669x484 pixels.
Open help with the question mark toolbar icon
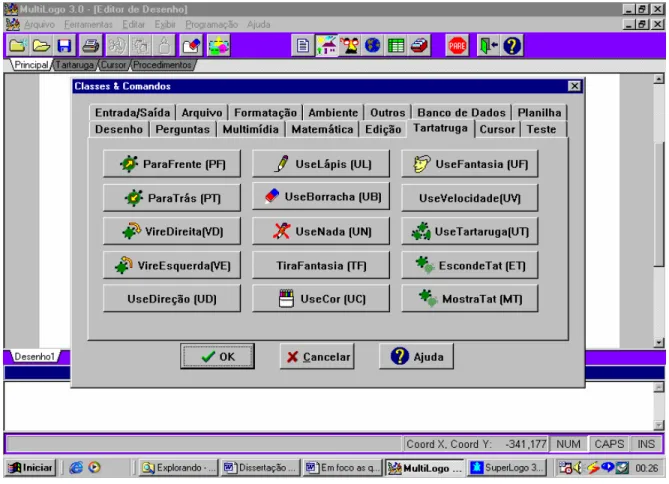pyautogui.click(x=512, y=45)
